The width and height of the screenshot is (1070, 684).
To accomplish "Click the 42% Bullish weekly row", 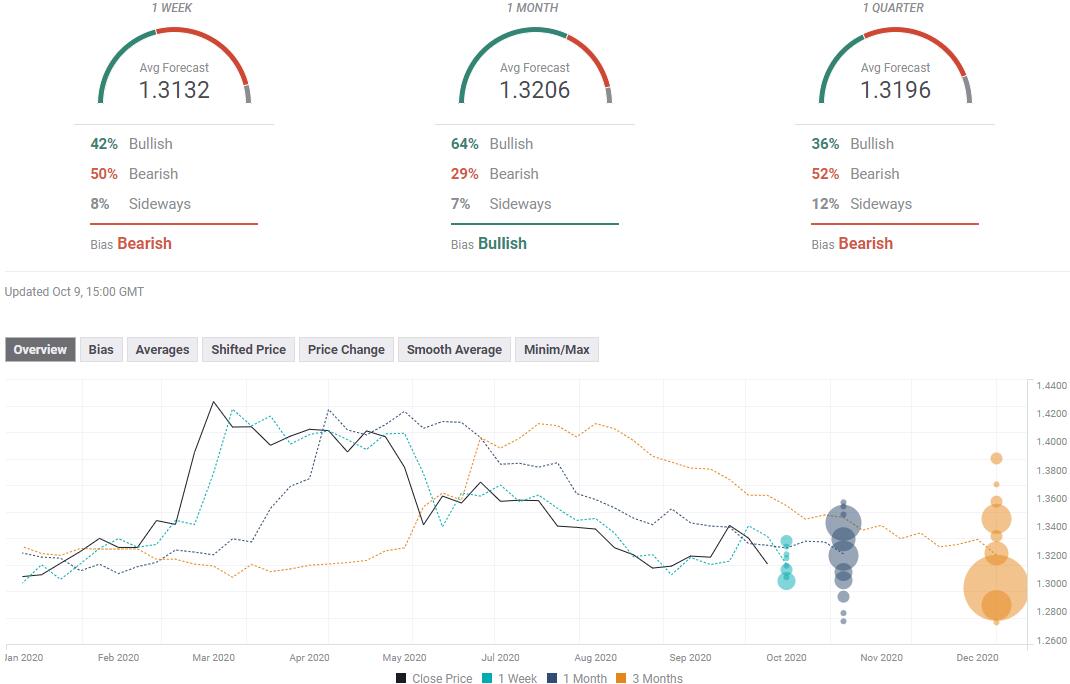I will coord(132,144).
